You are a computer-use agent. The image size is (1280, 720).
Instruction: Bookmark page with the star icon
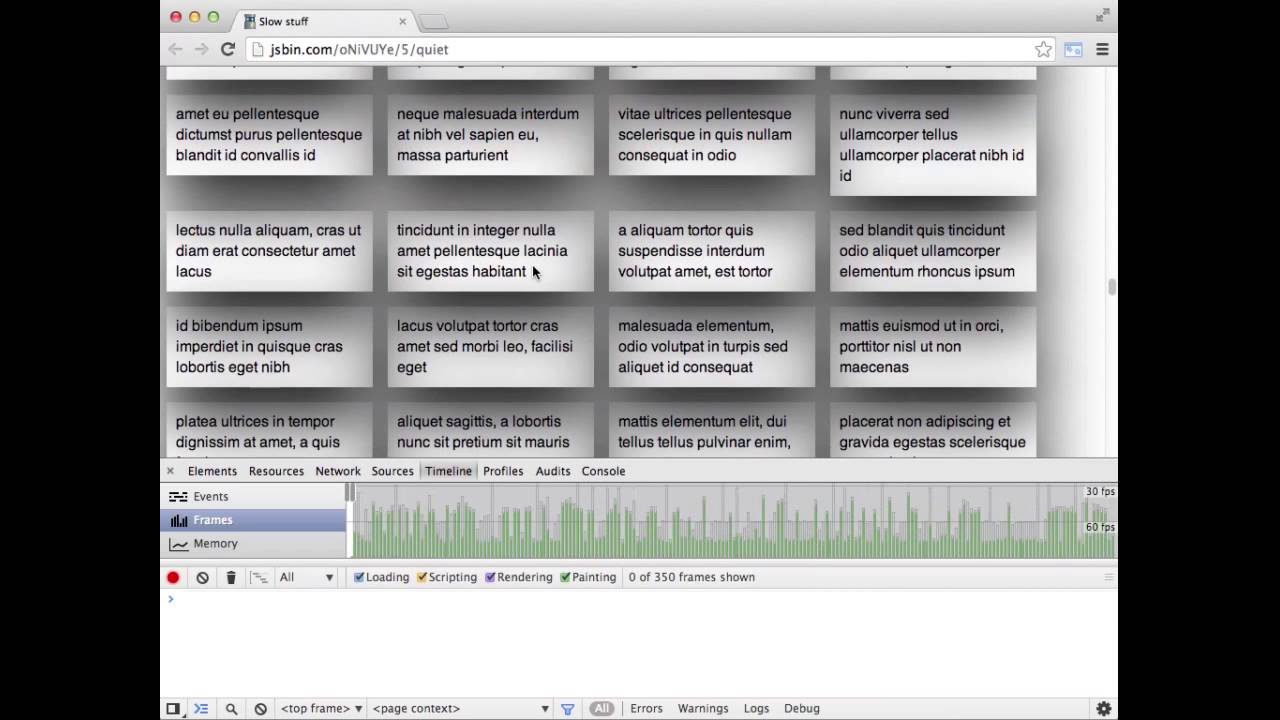click(1043, 49)
